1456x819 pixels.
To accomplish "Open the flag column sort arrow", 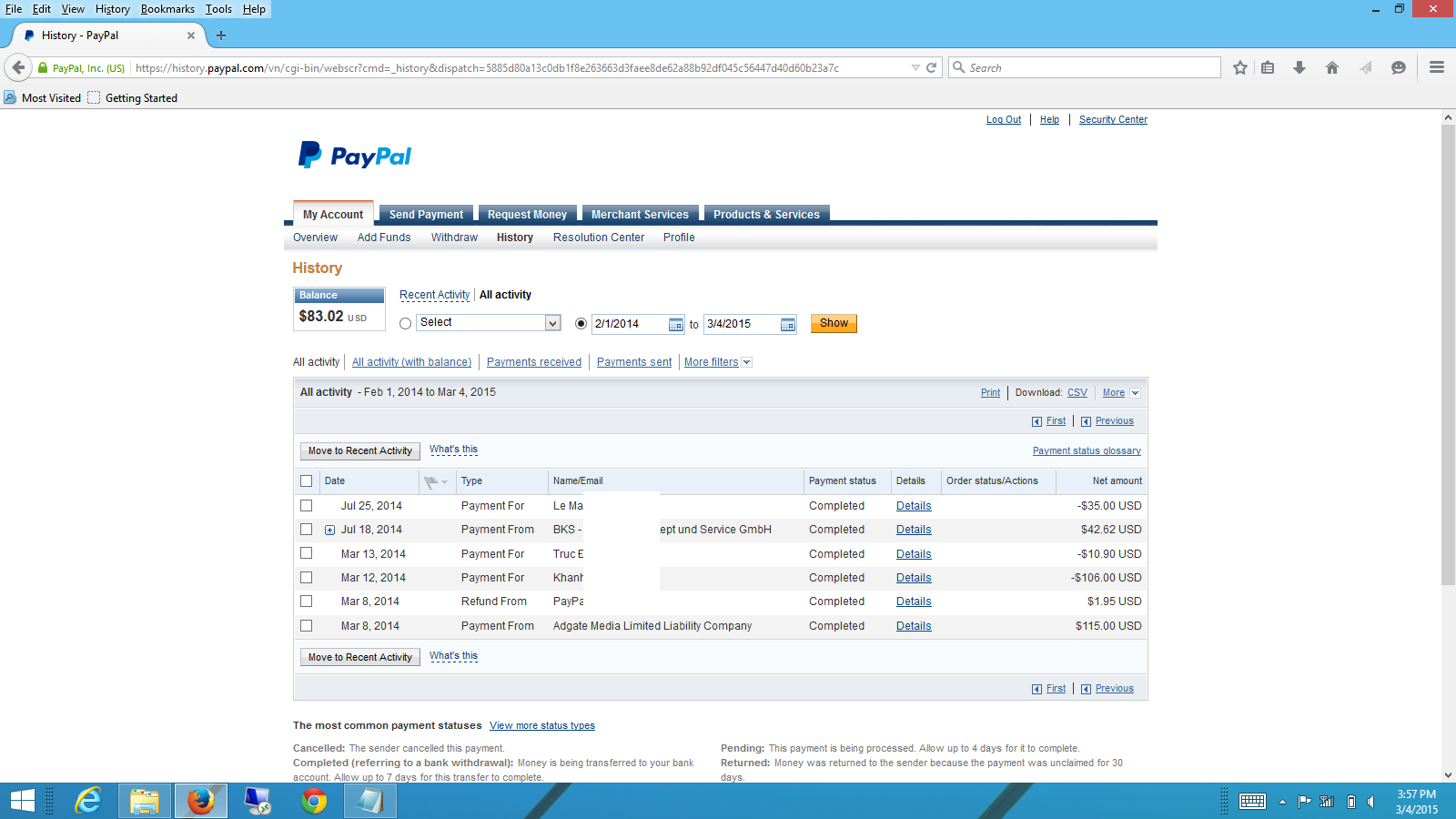I will (444, 482).
